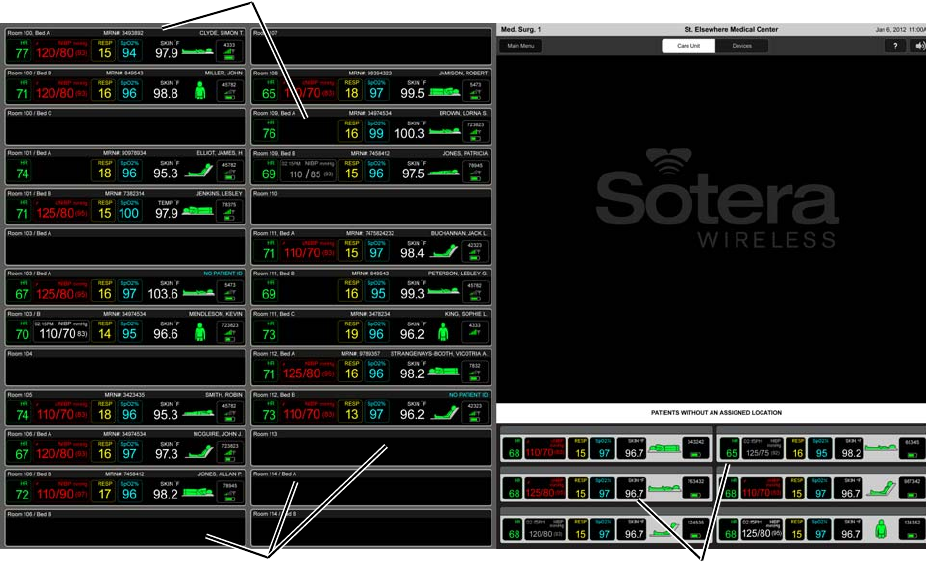The image size is (926, 563).
Task: Select the empty Room 100 / Bed C tile
Action: point(125,127)
